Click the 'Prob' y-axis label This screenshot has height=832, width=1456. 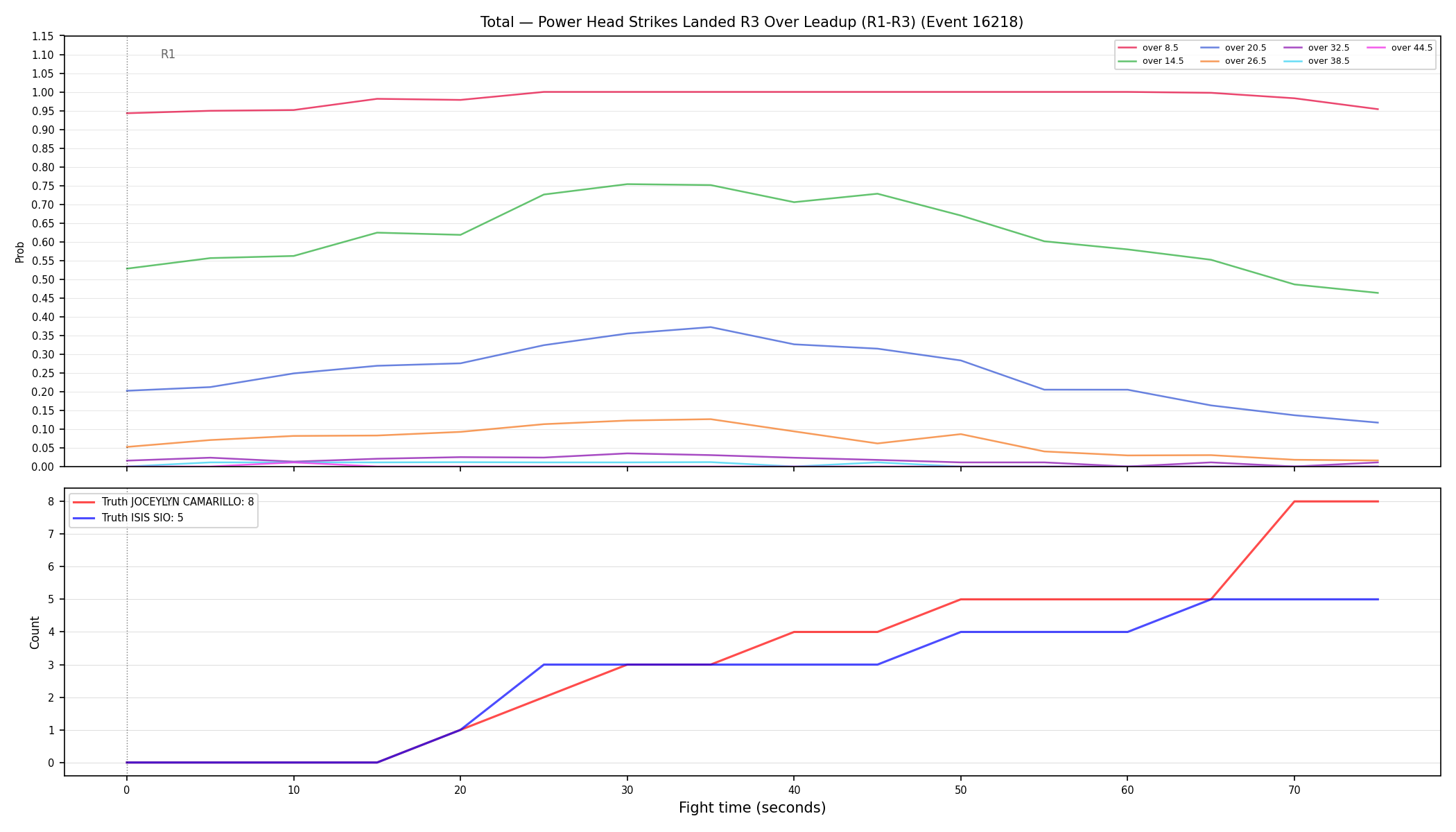[19, 252]
